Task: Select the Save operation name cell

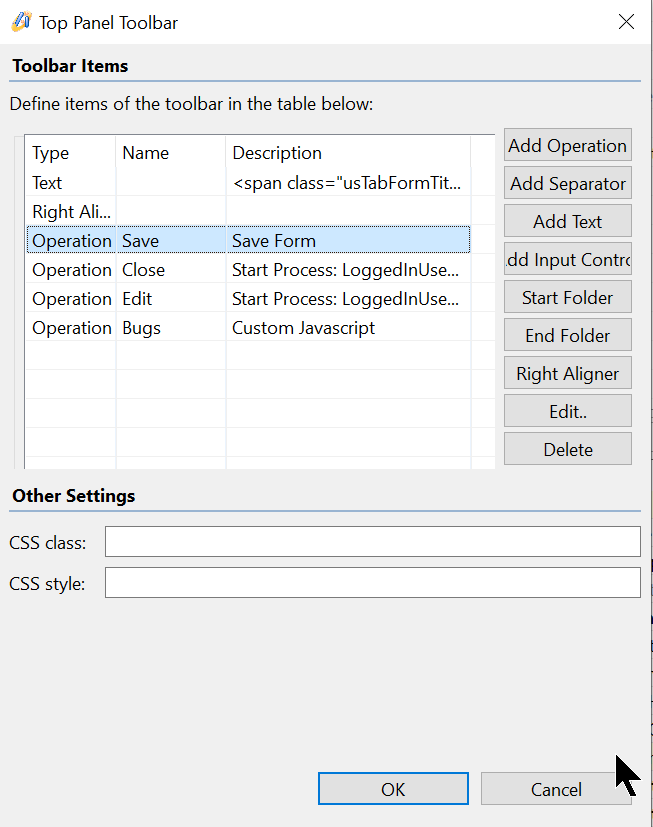Action: 171,241
